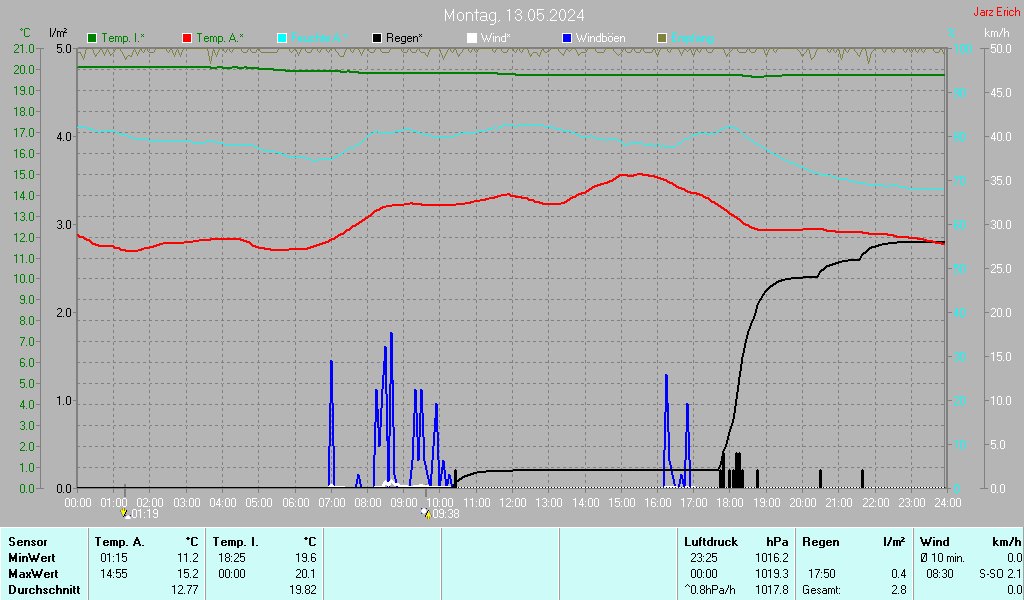Click Temp. A. header in the statistics table
The height and width of the screenshot is (600, 1024).
120,541
